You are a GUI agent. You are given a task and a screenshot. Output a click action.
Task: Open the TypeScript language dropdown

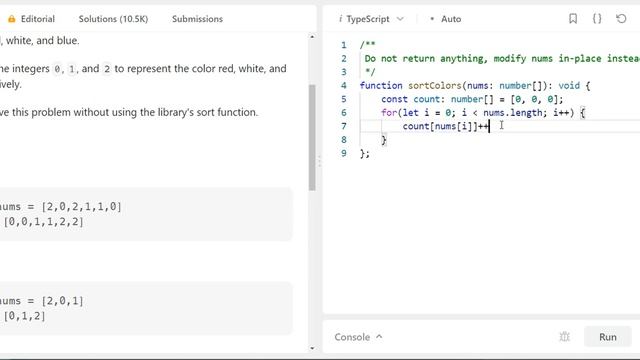[x=375, y=19]
